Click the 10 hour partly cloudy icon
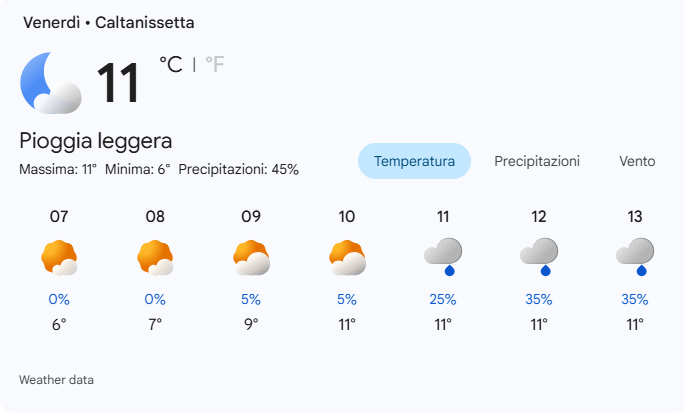 pos(347,258)
